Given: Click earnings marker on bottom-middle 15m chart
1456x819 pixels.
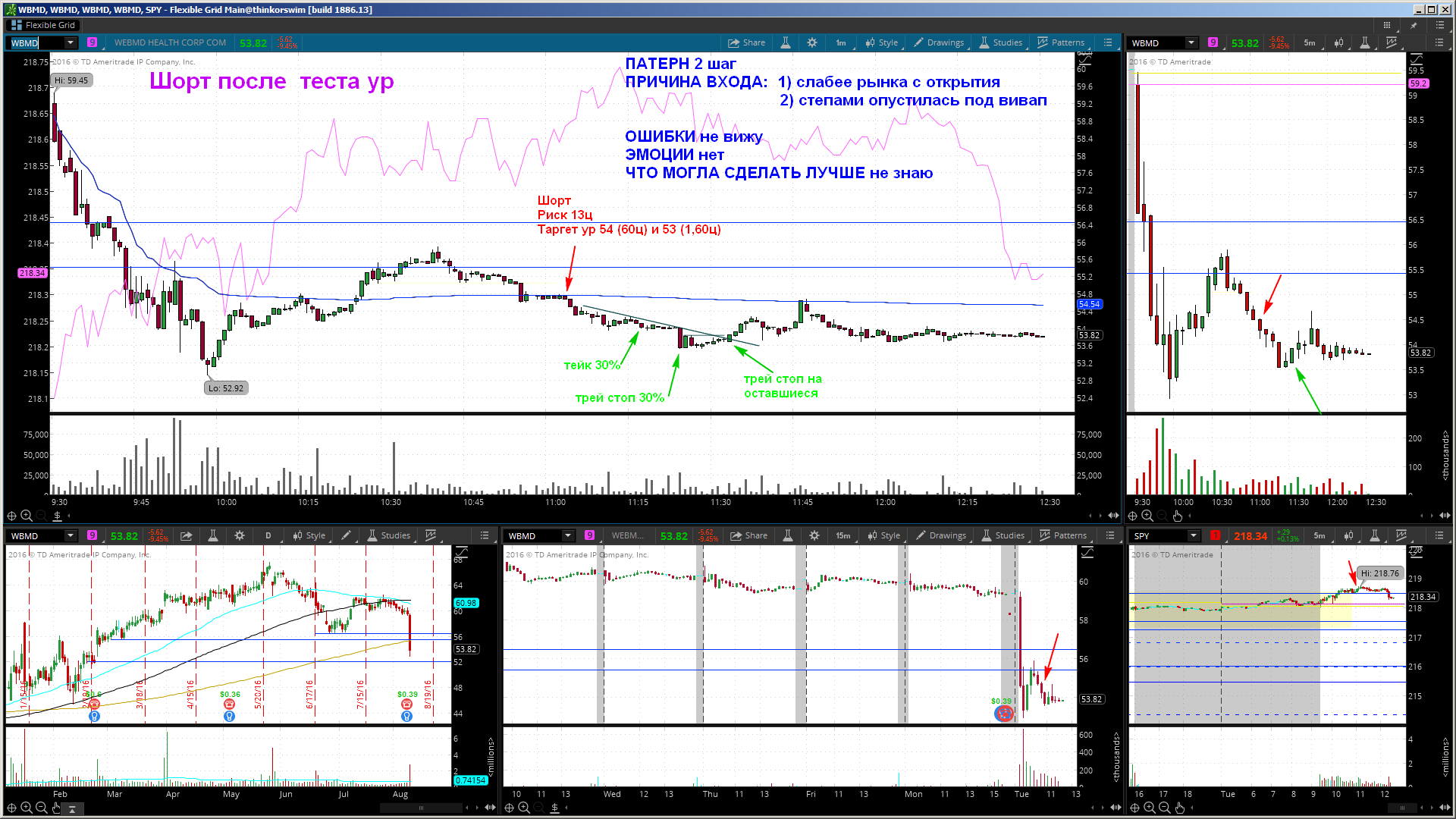Looking at the screenshot, I should [1004, 714].
